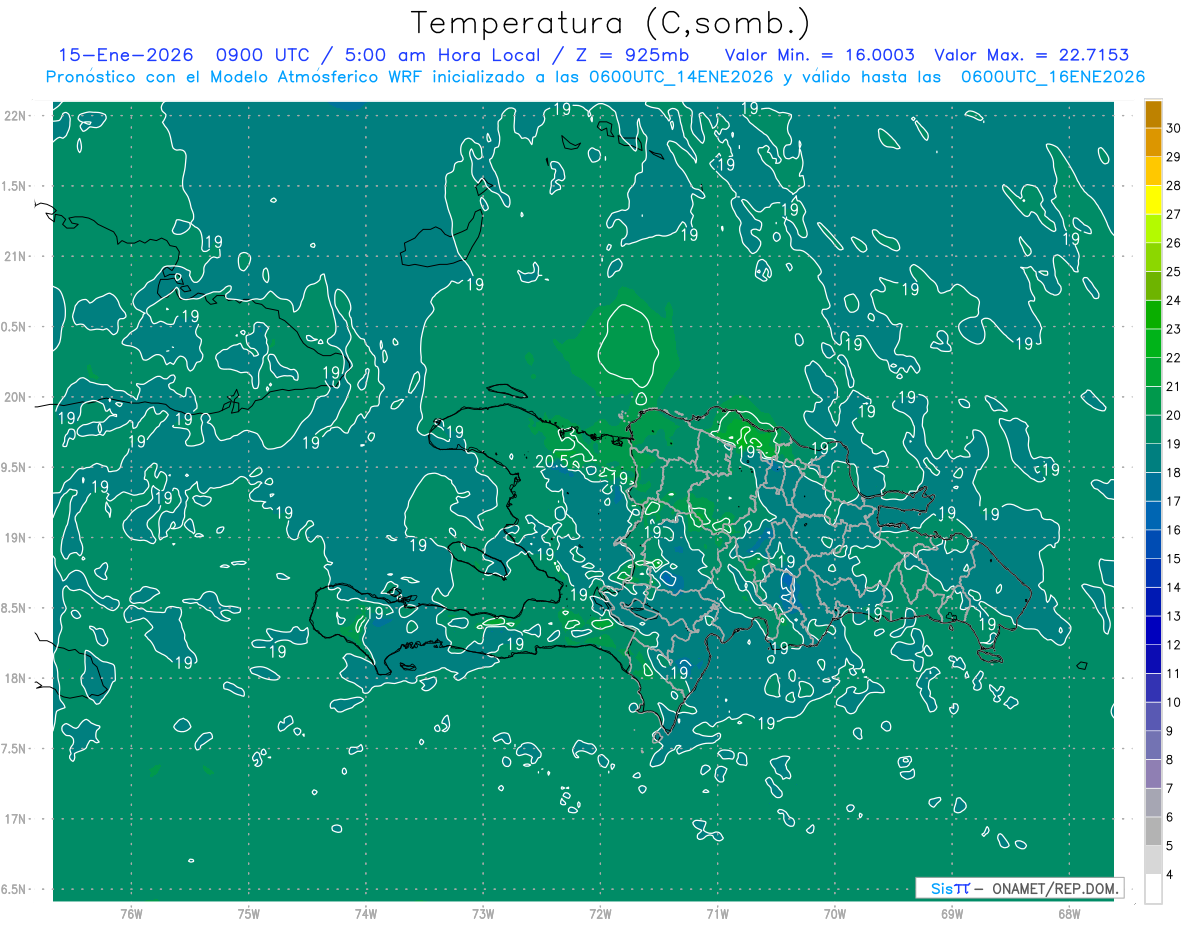The height and width of the screenshot is (927, 1200).
Task: Click the "22N" latitude axis label
Action: pyautogui.click(x=16, y=115)
